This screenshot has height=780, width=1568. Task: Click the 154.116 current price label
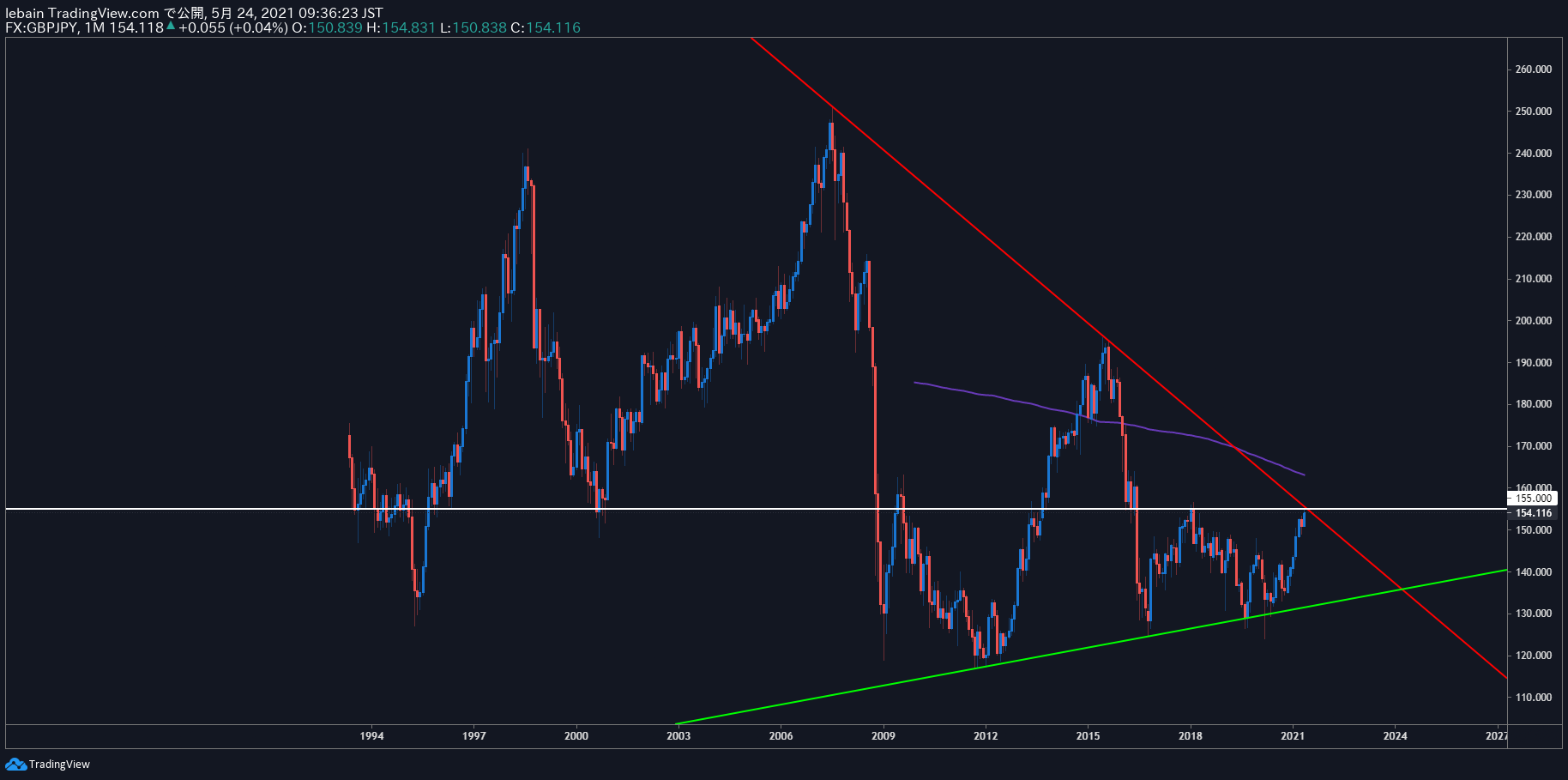click(1532, 513)
